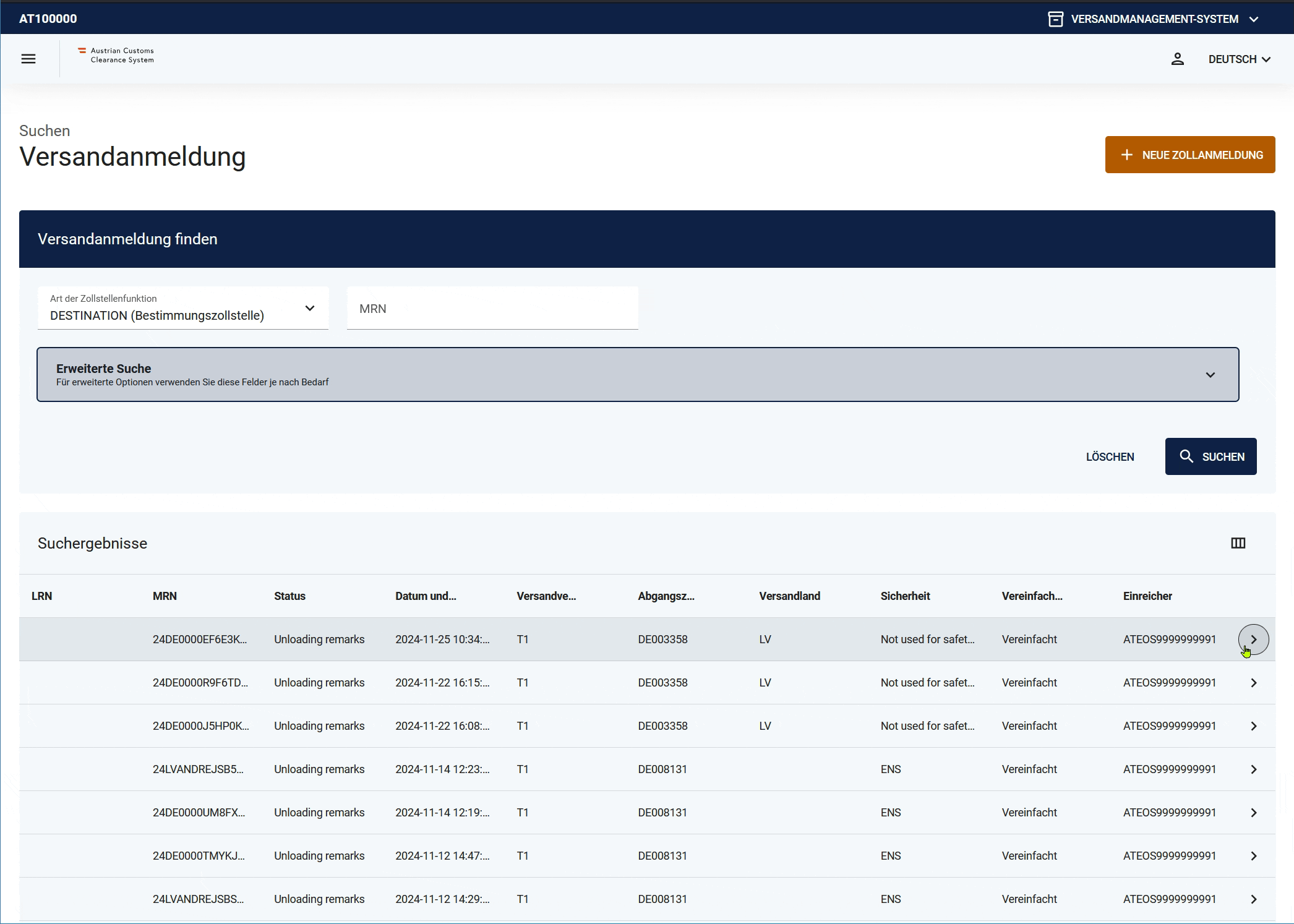This screenshot has width=1294, height=924.
Task: Open Versandmanagement-System switcher menu
Action: coord(1154,19)
